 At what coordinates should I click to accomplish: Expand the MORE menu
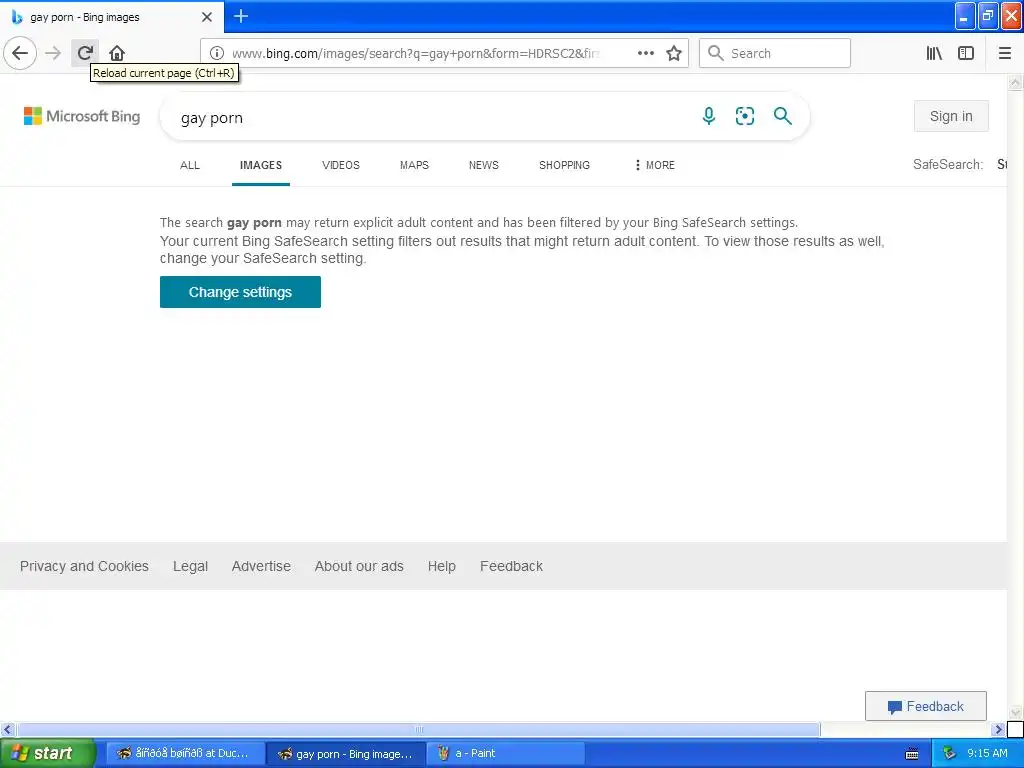[654, 165]
